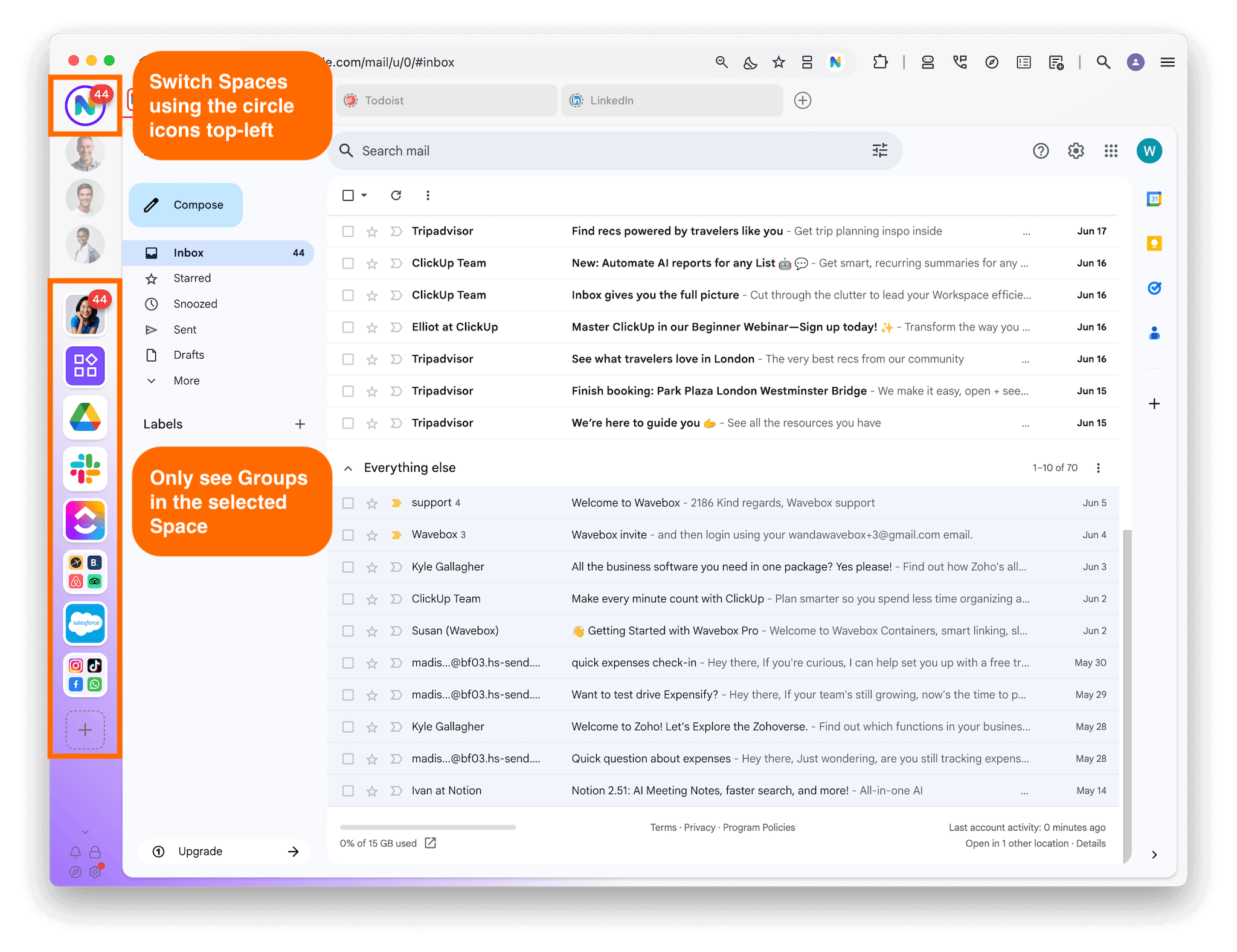The height and width of the screenshot is (952, 1237).
Task: Star the Tripadvisor London travelers email
Action: [x=371, y=359]
